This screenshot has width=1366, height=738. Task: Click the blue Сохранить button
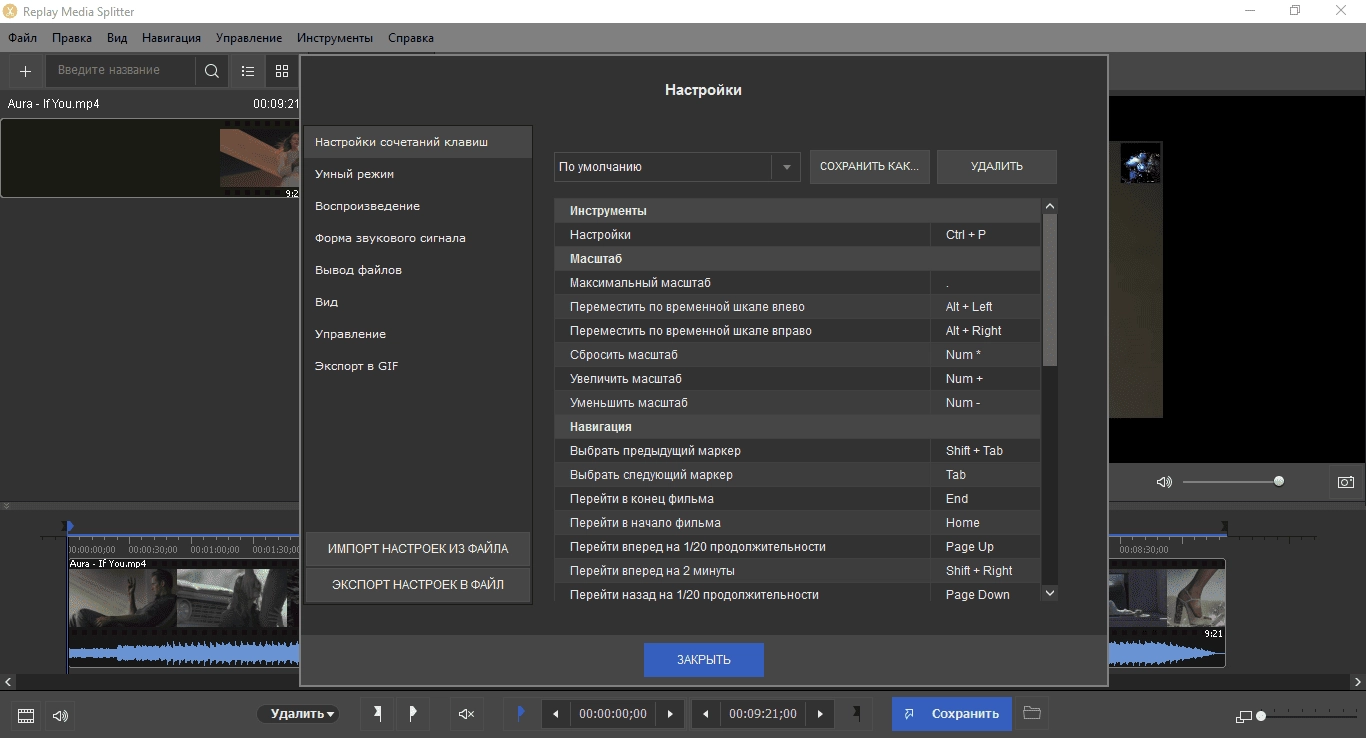(952, 714)
